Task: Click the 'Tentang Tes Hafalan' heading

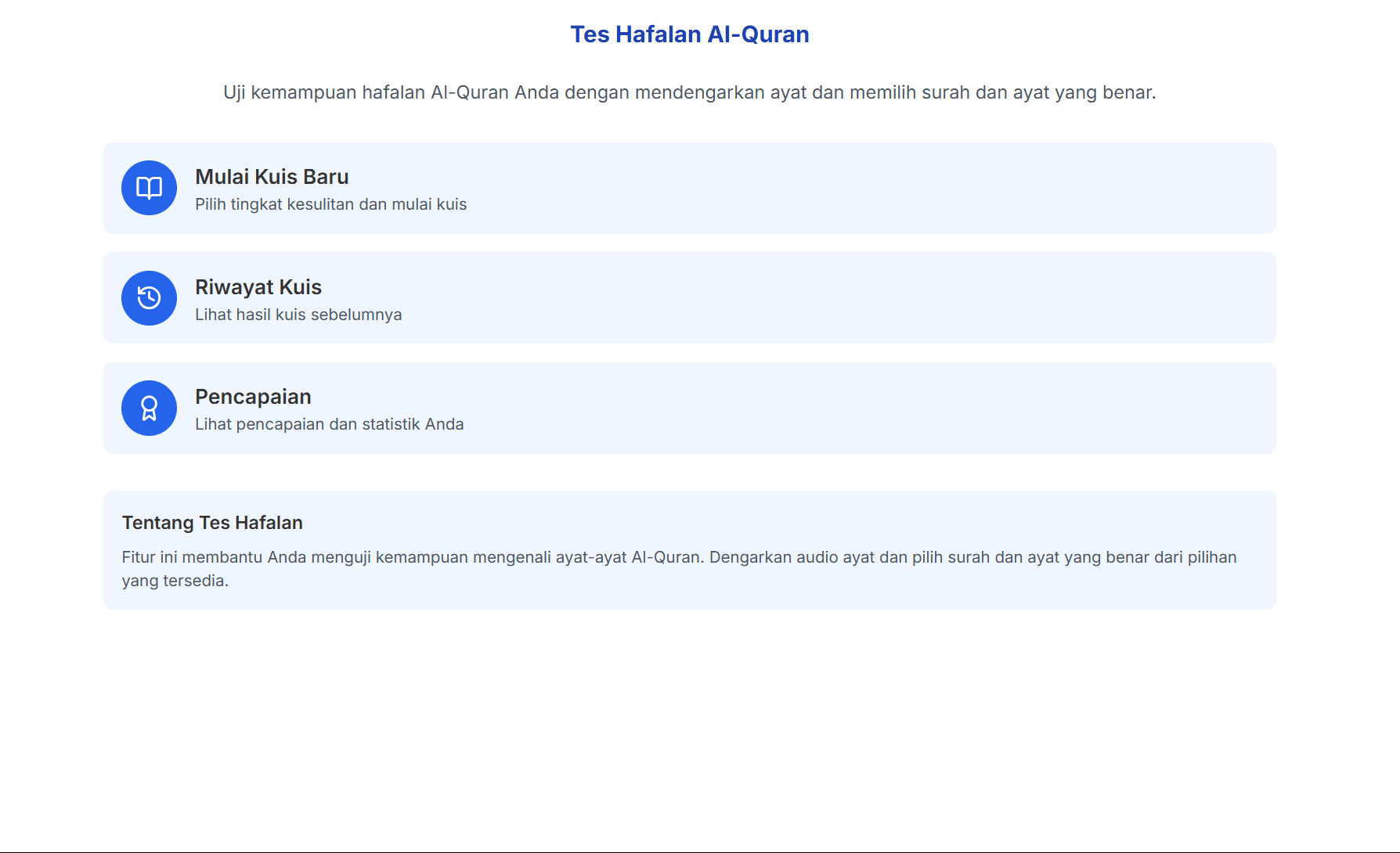Action: tap(212, 523)
